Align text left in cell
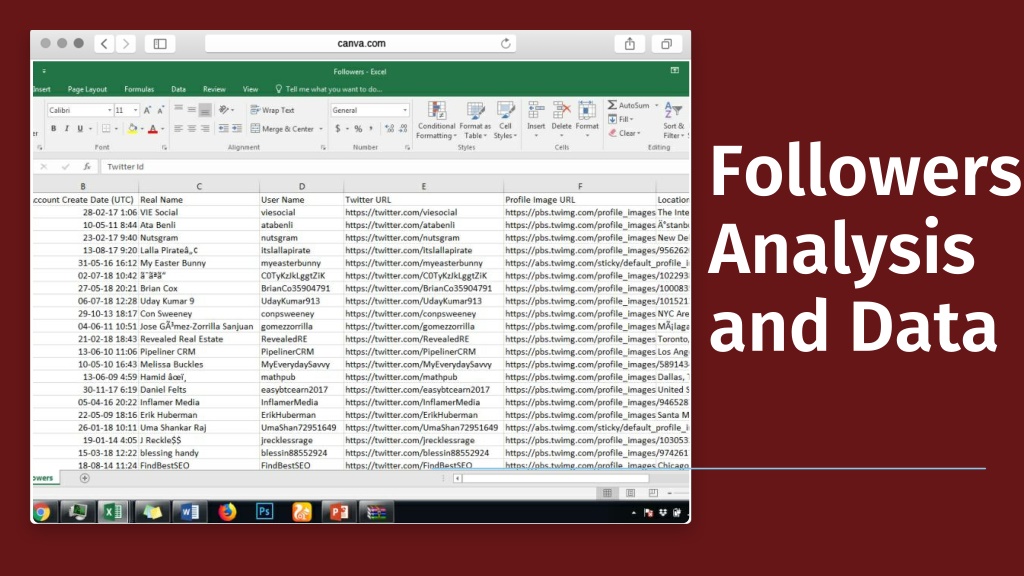 (178, 129)
